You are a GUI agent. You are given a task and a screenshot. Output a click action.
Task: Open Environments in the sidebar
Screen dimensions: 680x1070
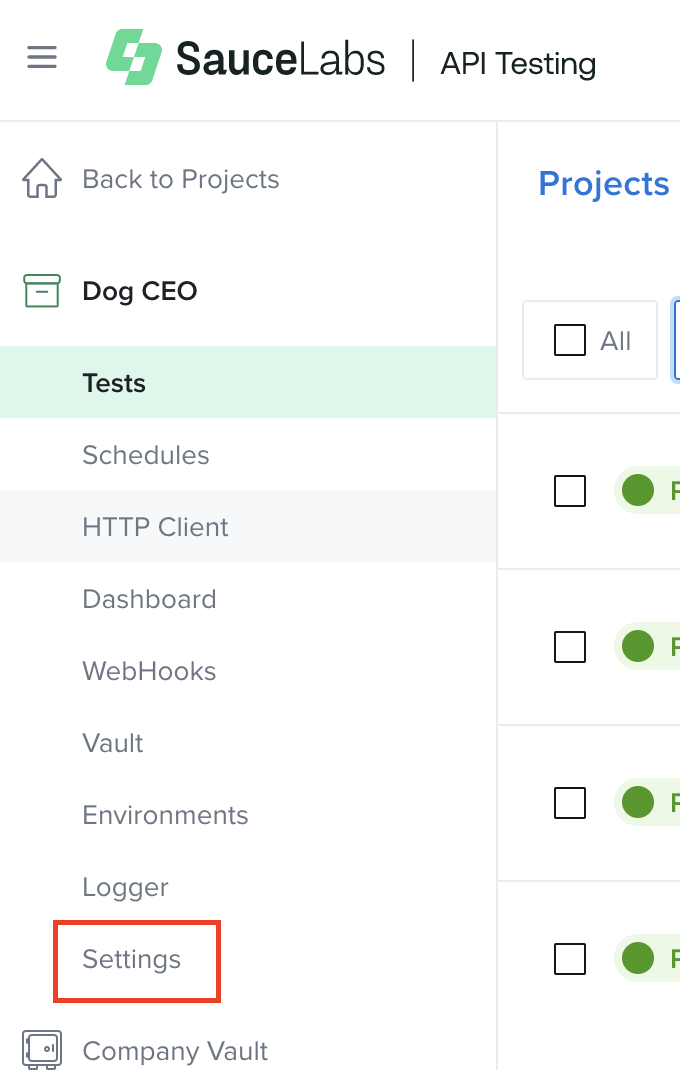(x=165, y=815)
